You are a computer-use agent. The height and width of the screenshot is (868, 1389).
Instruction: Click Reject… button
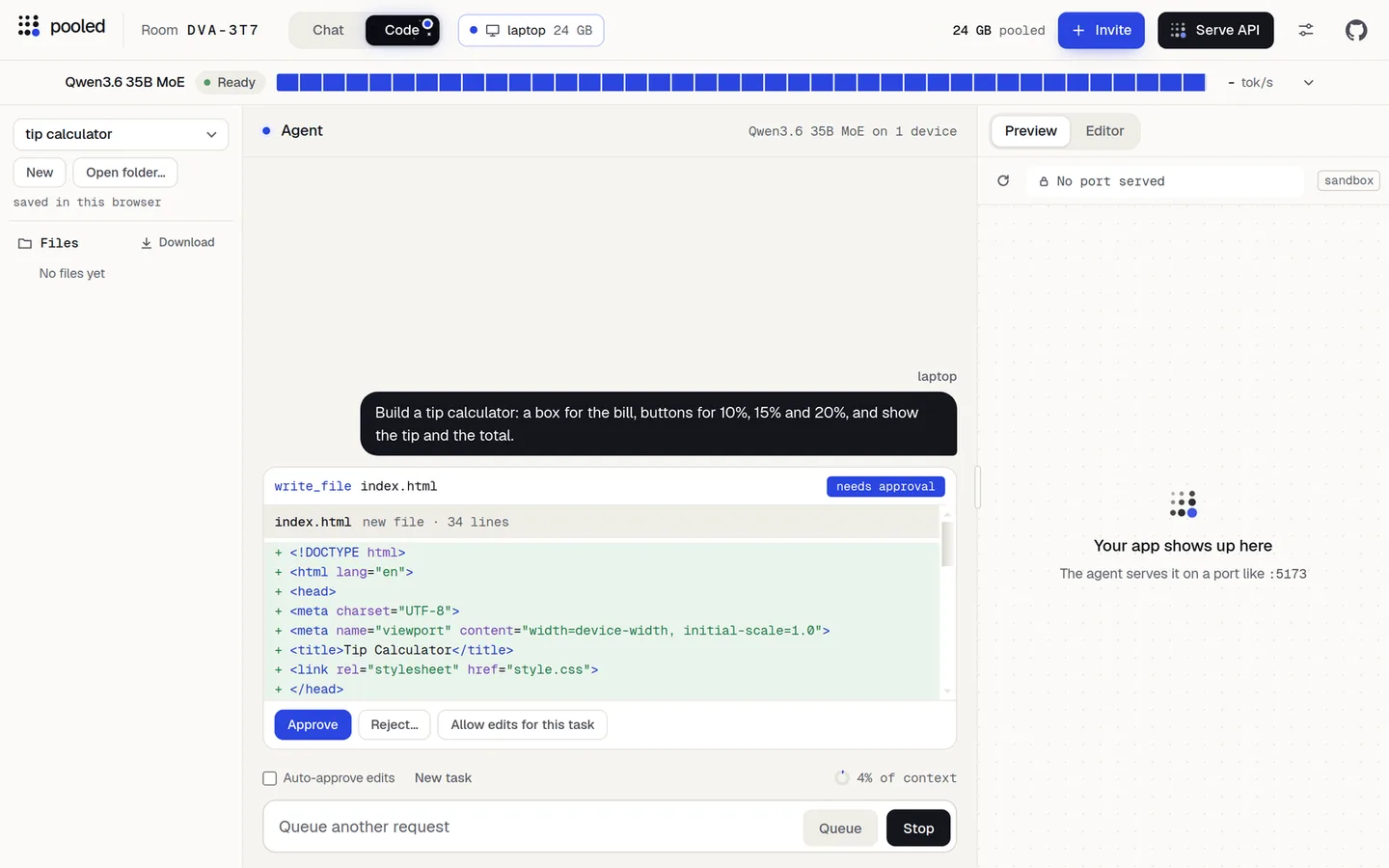[395, 724]
